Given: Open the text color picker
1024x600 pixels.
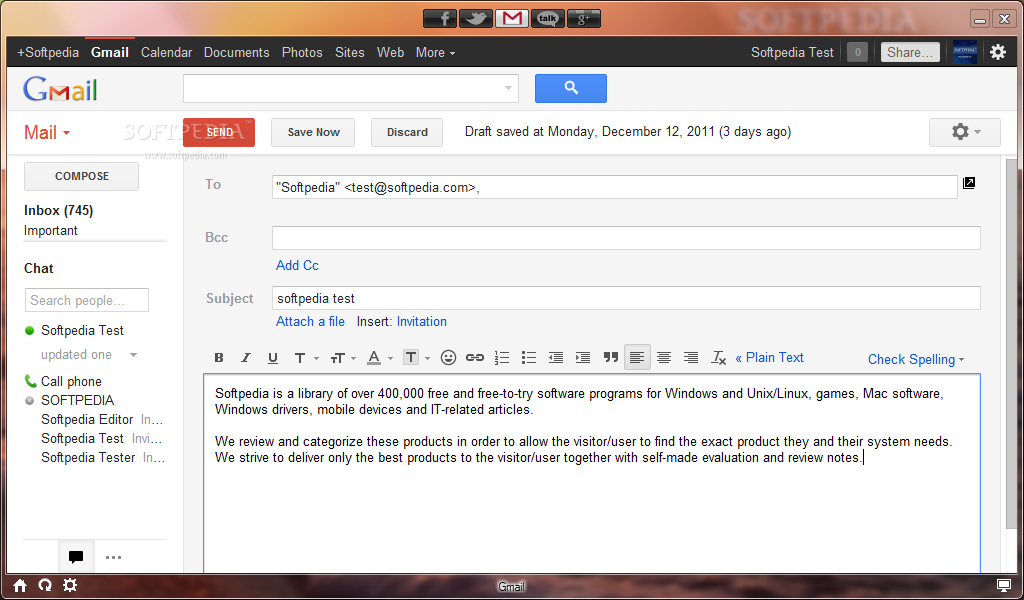Looking at the screenshot, I should click(379, 357).
